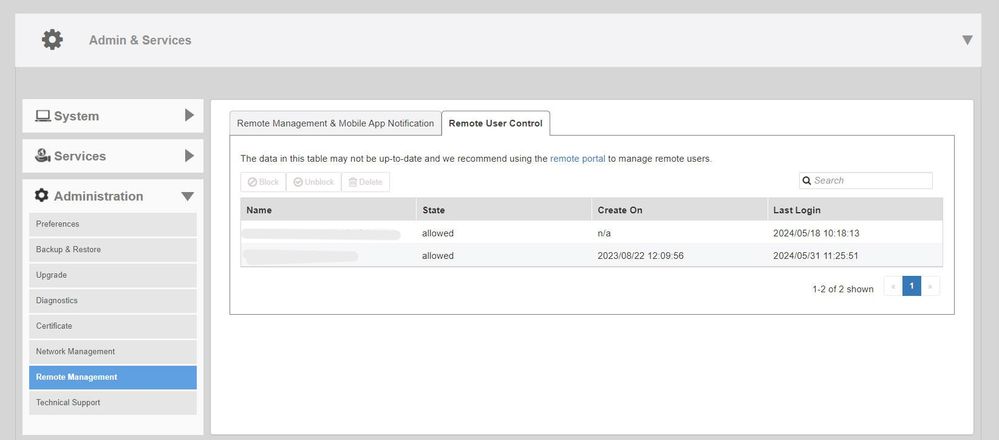The height and width of the screenshot is (440, 999).
Task: Open the remote portal link
Action: pyautogui.click(x=577, y=159)
